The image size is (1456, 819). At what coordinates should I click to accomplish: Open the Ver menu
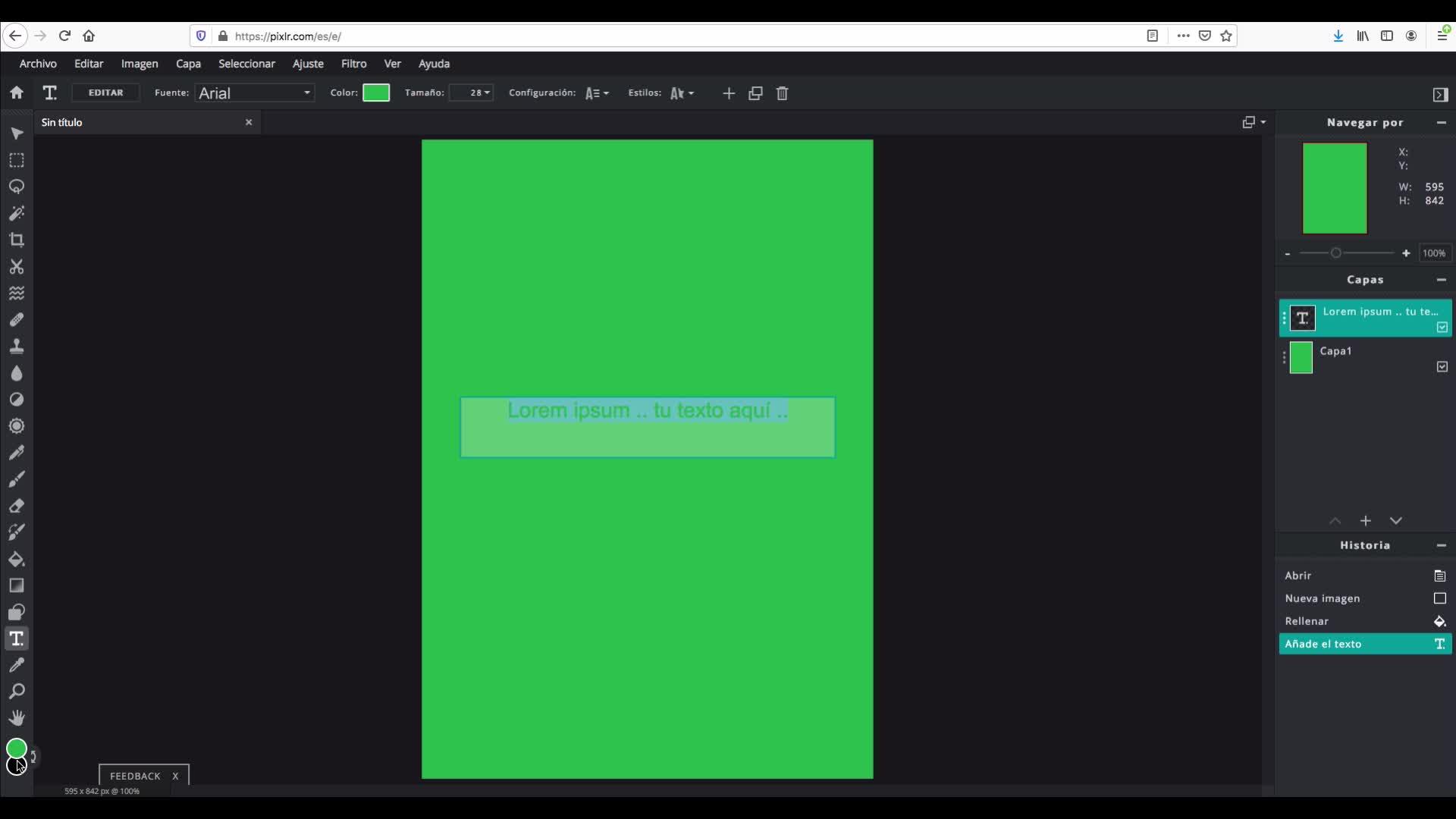point(392,64)
